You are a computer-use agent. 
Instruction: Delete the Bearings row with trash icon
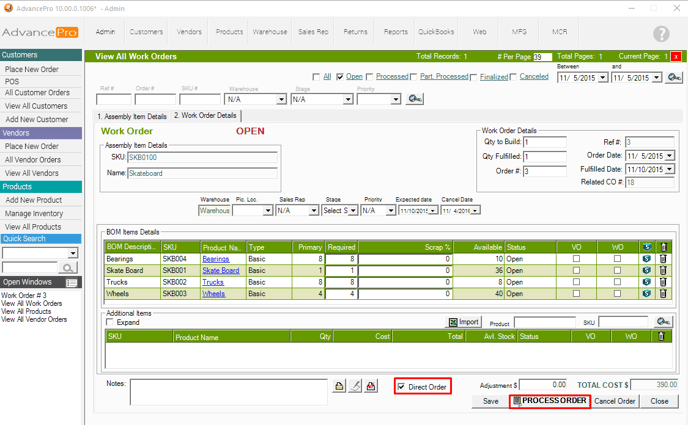coord(662,259)
